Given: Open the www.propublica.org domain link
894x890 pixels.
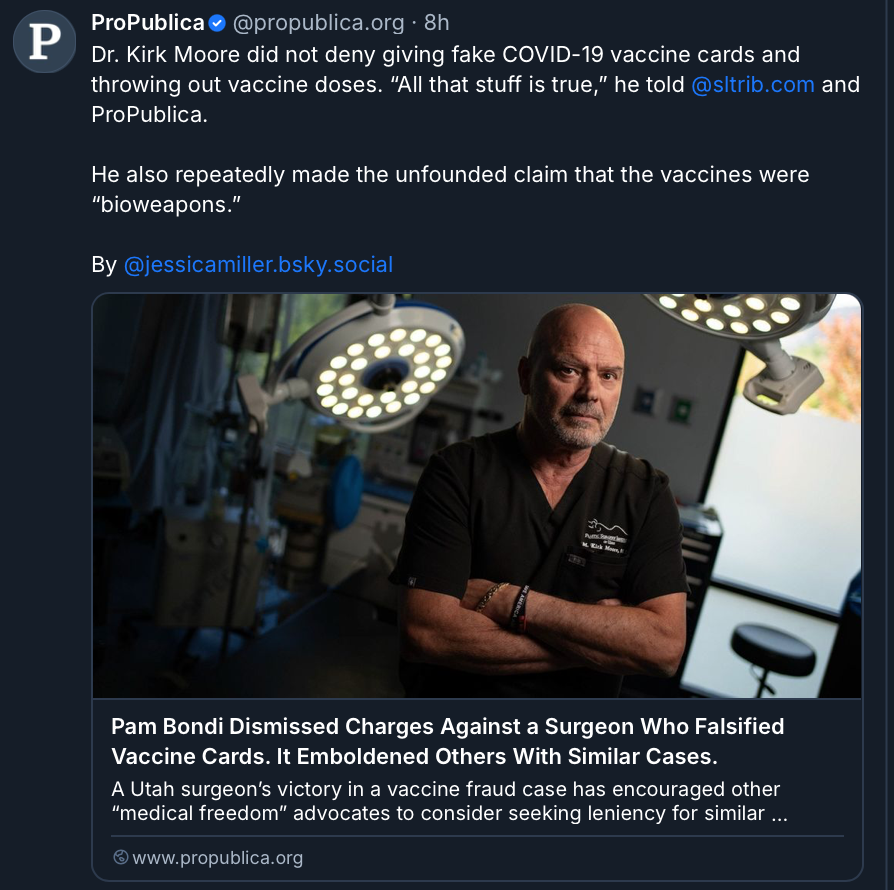Looking at the screenshot, I should (217, 858).
